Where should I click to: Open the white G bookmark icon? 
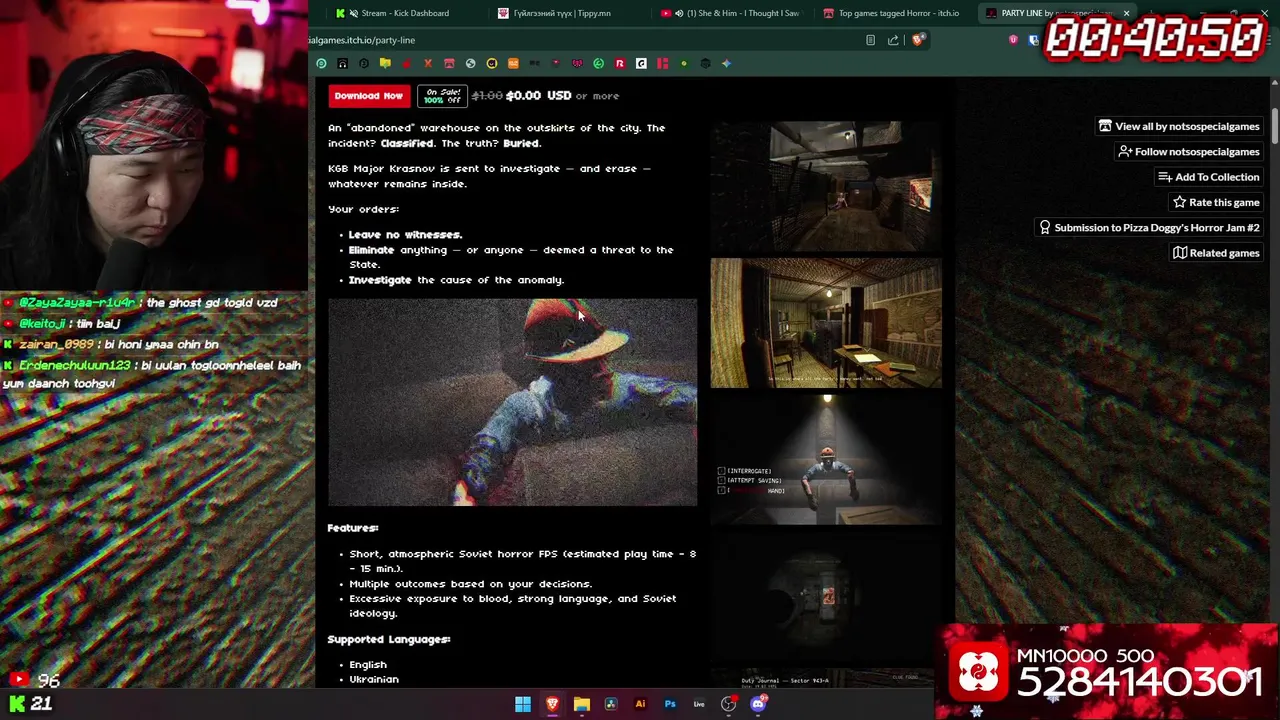click(641, 64)
